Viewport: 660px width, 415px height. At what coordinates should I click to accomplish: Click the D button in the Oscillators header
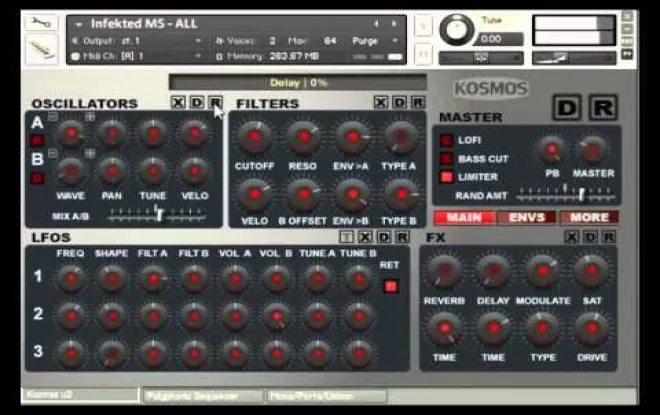(197, 102)
